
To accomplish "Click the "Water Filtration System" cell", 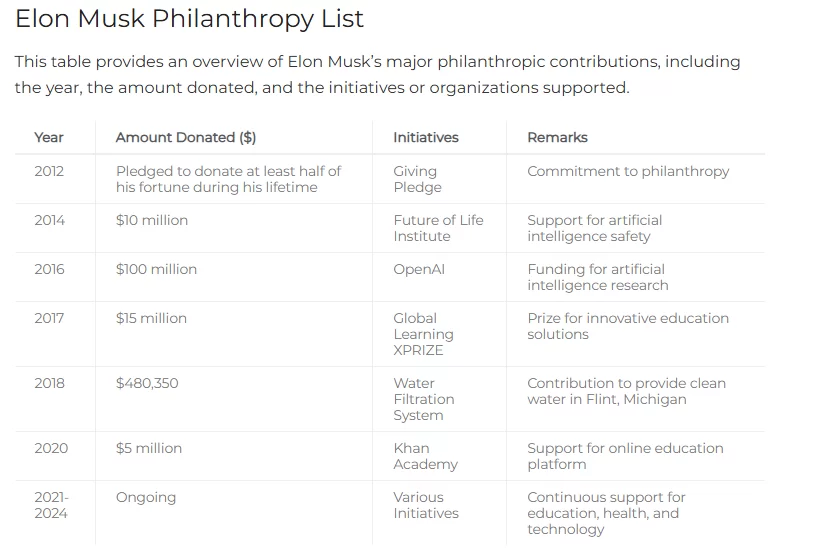I will 423,399.
